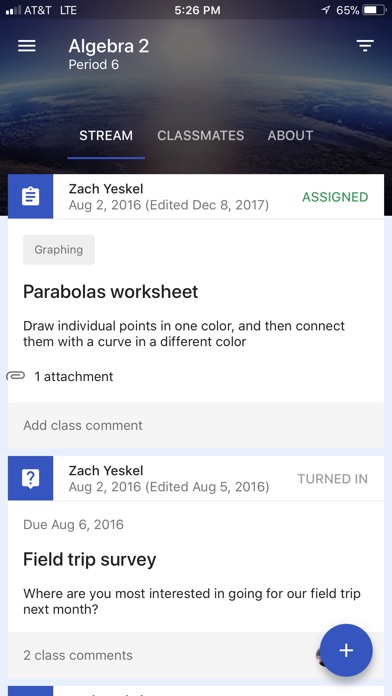Open the paperclip attachment icon
The image size is (392, 696).
(x=16, y=376)
